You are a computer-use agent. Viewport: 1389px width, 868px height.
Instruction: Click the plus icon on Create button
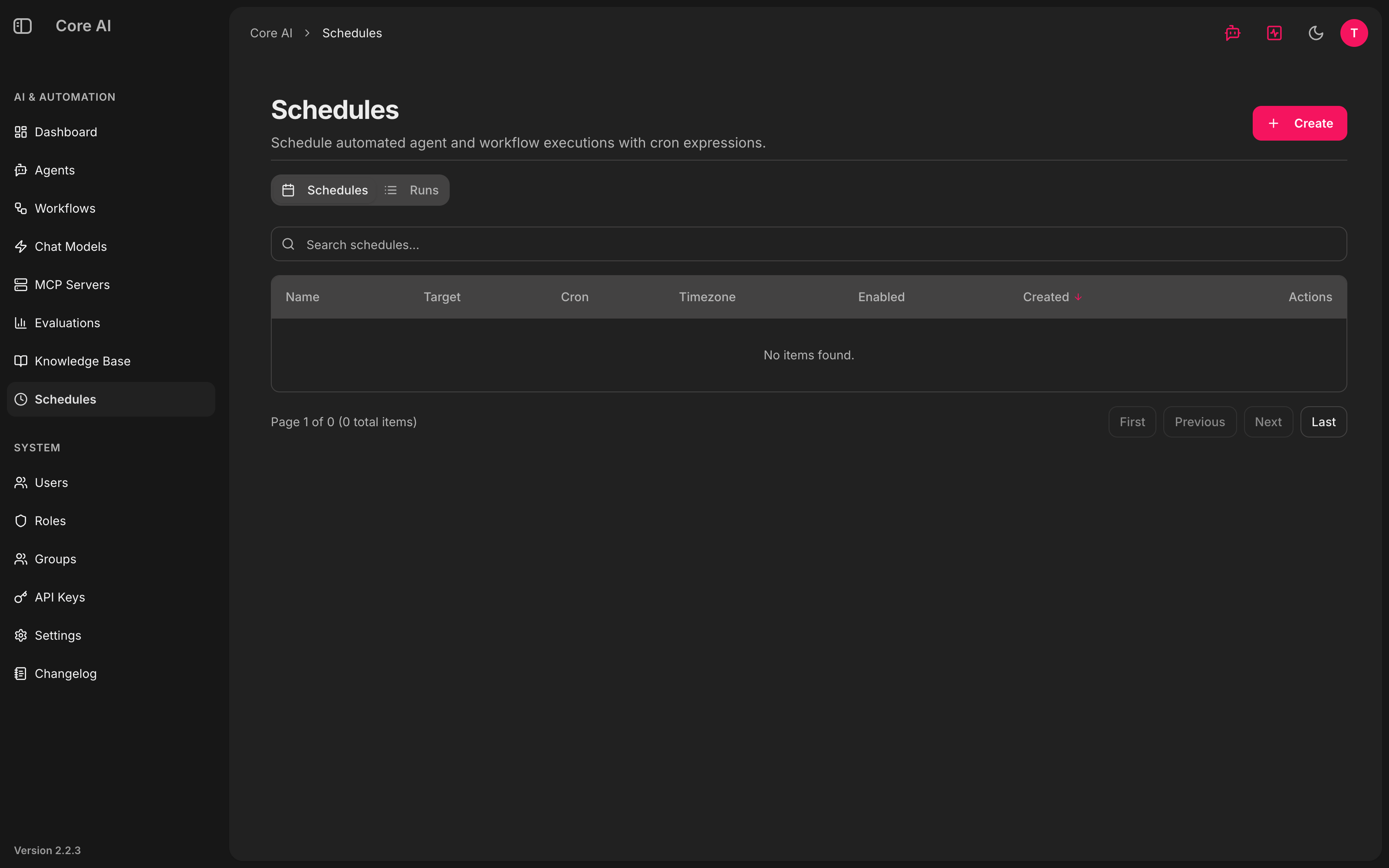(1273, 123)
